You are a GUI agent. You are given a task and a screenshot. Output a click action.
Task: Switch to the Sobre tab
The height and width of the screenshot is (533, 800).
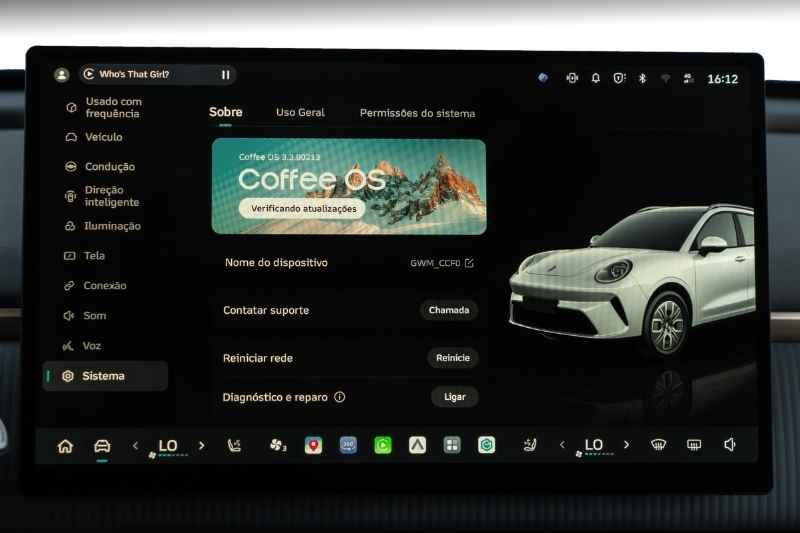(226, 112)
